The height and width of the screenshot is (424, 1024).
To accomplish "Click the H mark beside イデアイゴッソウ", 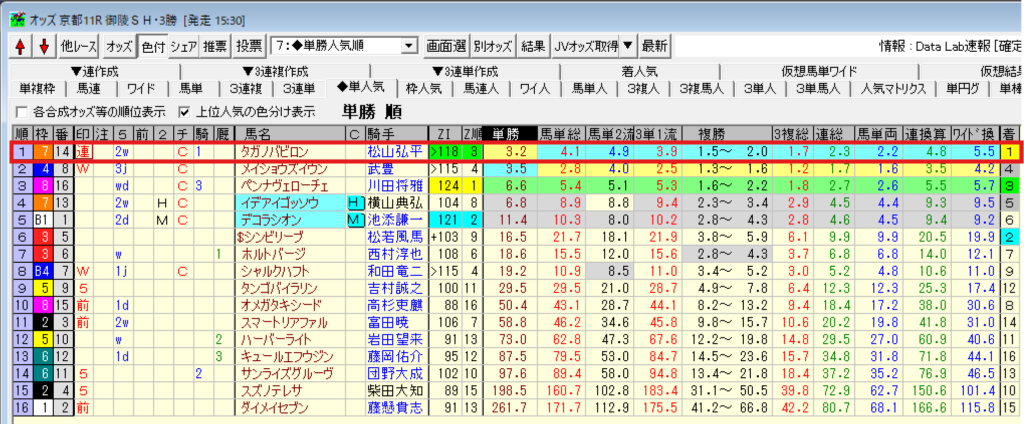I will 353,202.
